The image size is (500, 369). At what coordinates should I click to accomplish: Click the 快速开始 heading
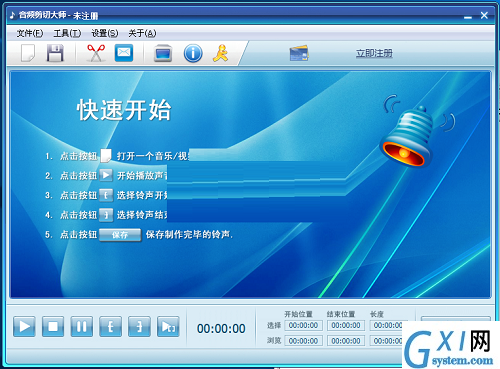pyautogui.click(x=124, y=110)
